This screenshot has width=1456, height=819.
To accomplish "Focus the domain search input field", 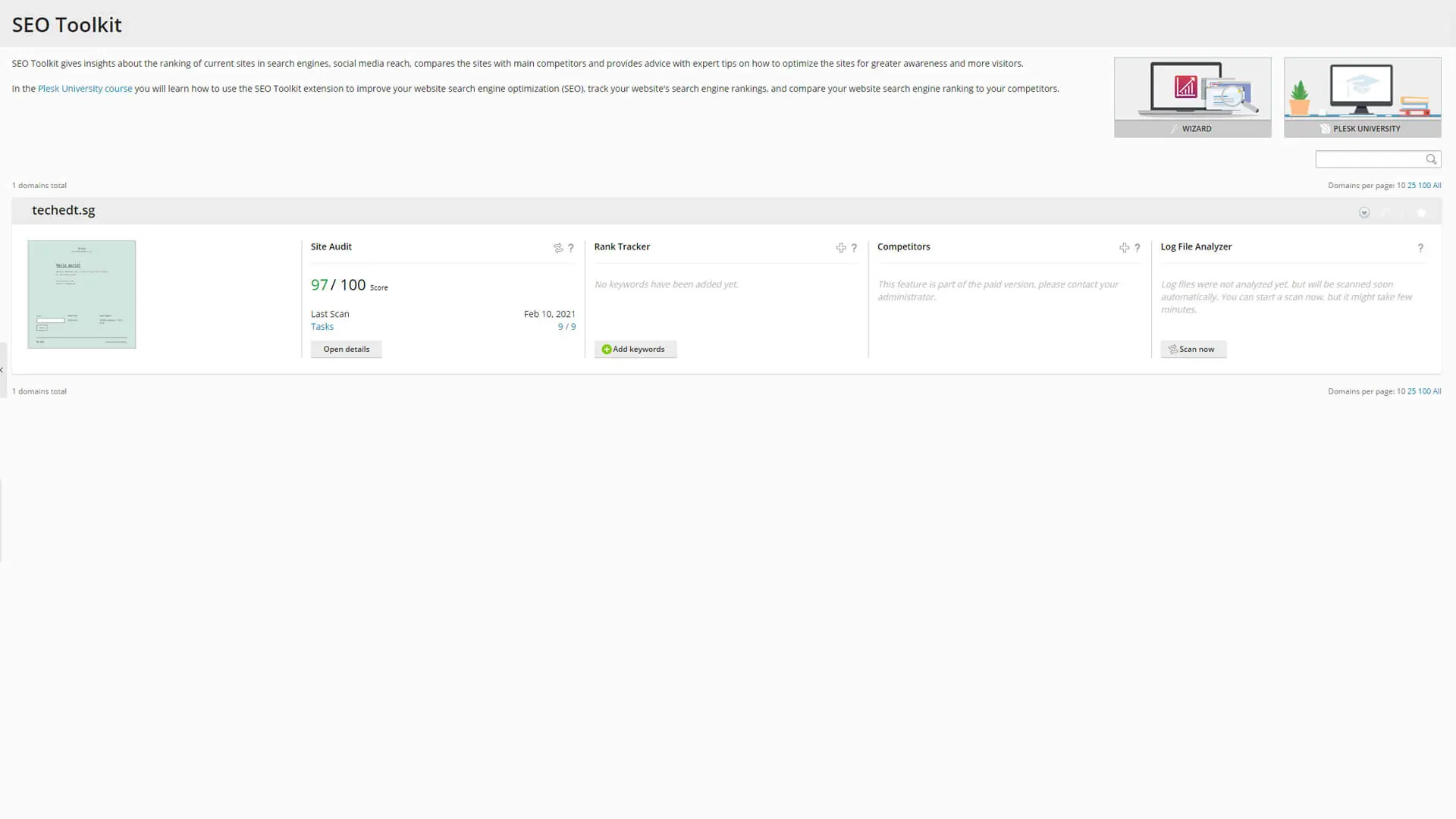I will (x=1370, y=159).
